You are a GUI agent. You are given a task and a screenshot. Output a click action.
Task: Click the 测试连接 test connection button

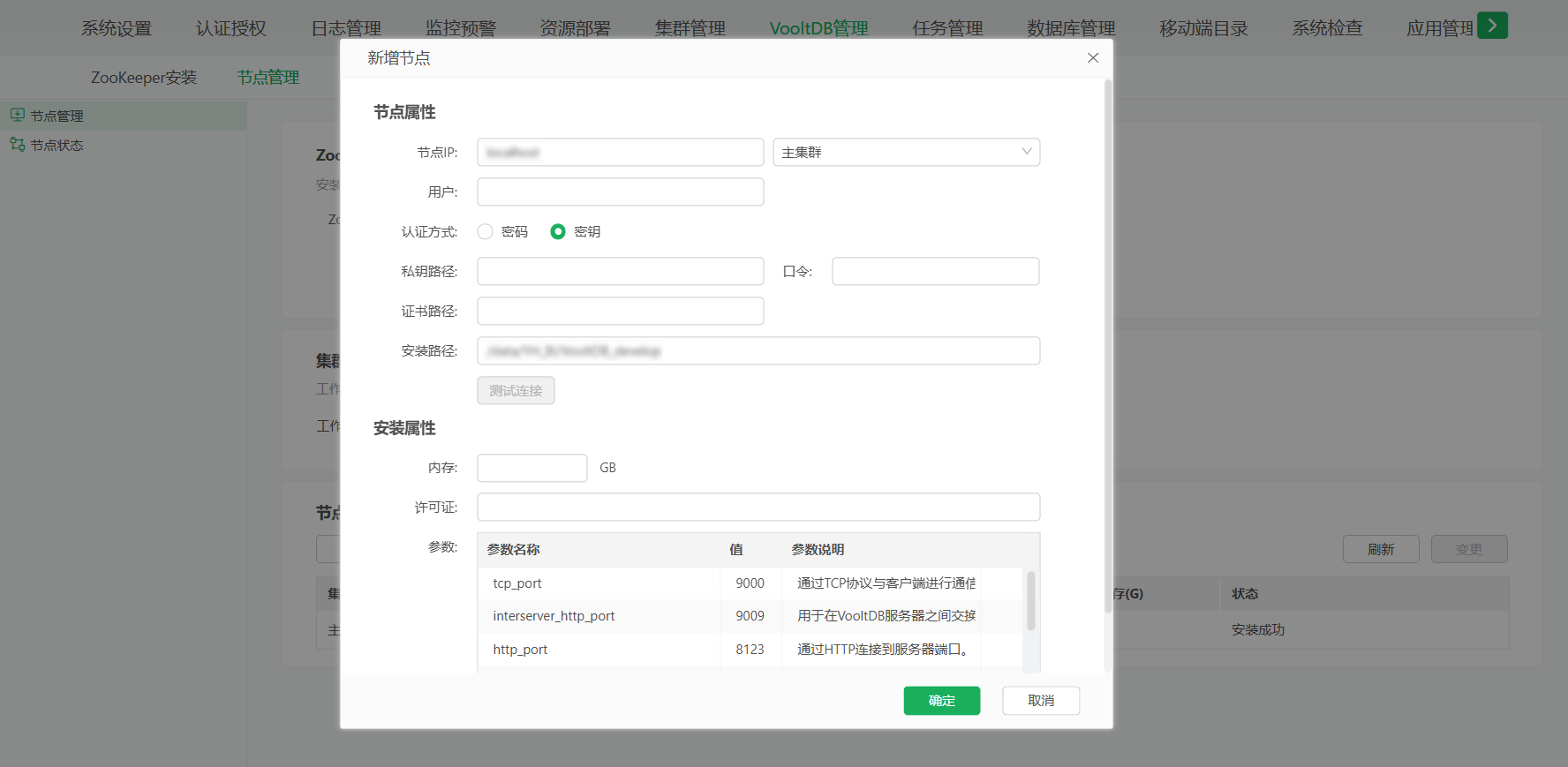516,390
